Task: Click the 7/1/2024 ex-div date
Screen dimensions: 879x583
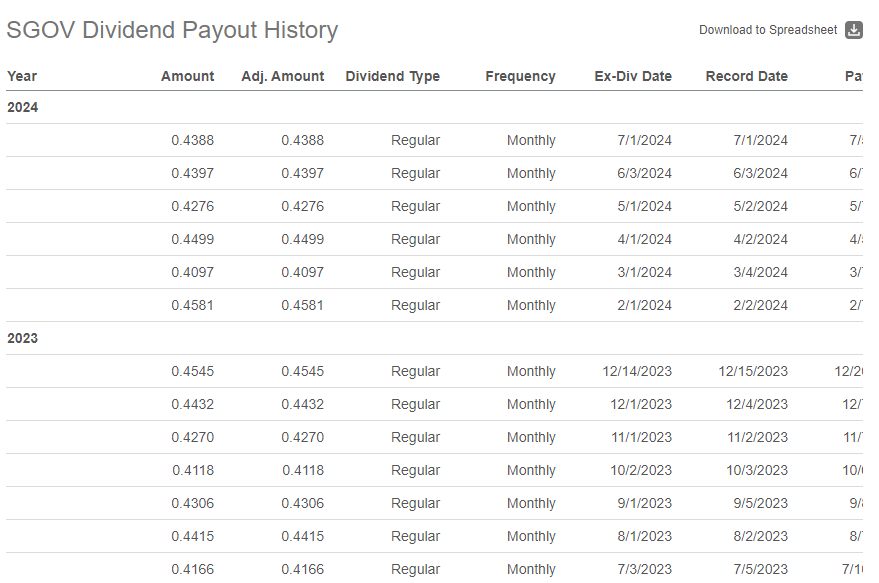Action: [644, 140]
